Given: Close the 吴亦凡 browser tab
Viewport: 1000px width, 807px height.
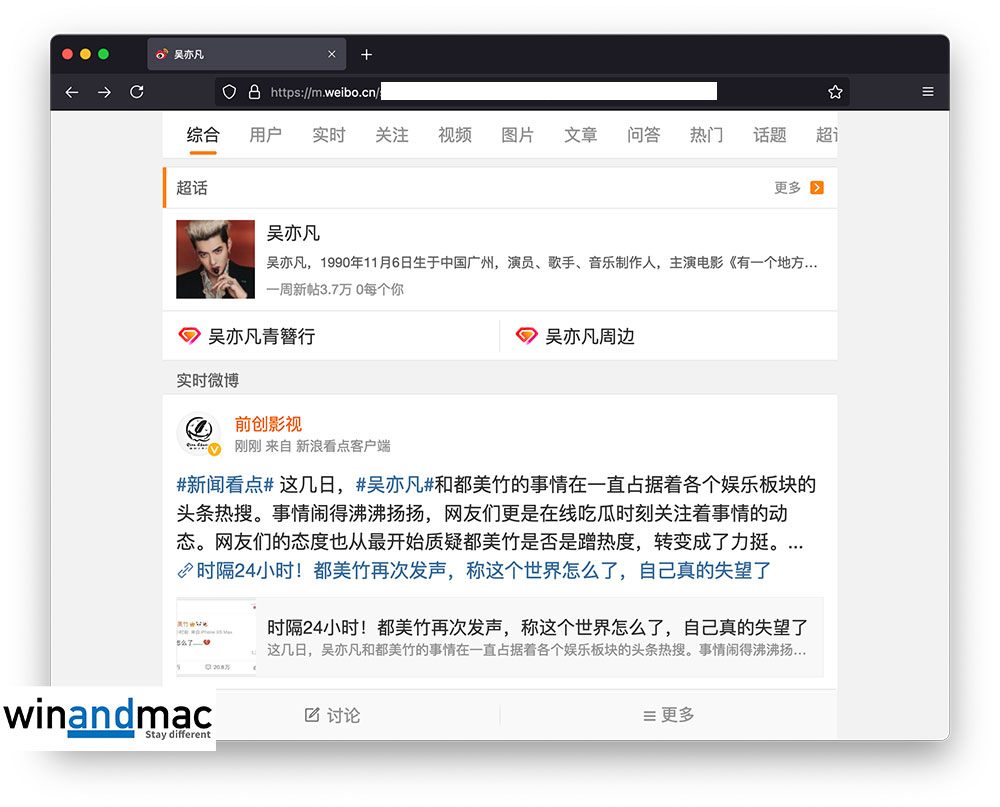Looking at the screenshot, I should click(x=332, y=54).
